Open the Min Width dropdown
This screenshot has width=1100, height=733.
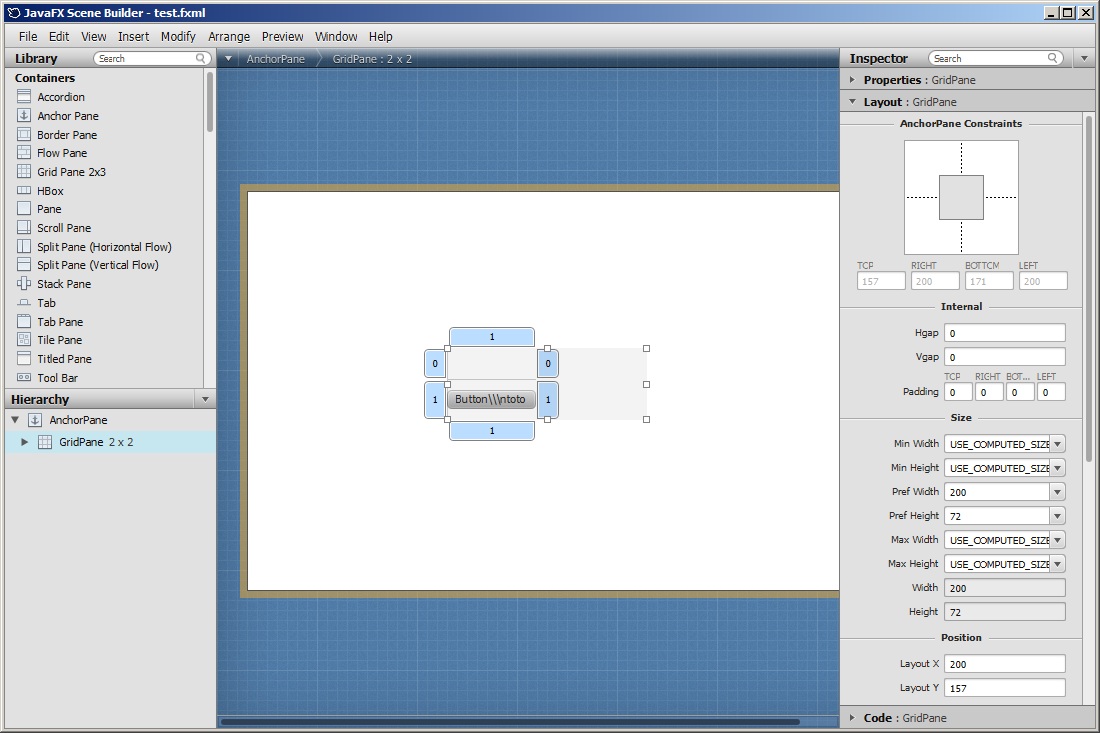tap(1057, 444)
